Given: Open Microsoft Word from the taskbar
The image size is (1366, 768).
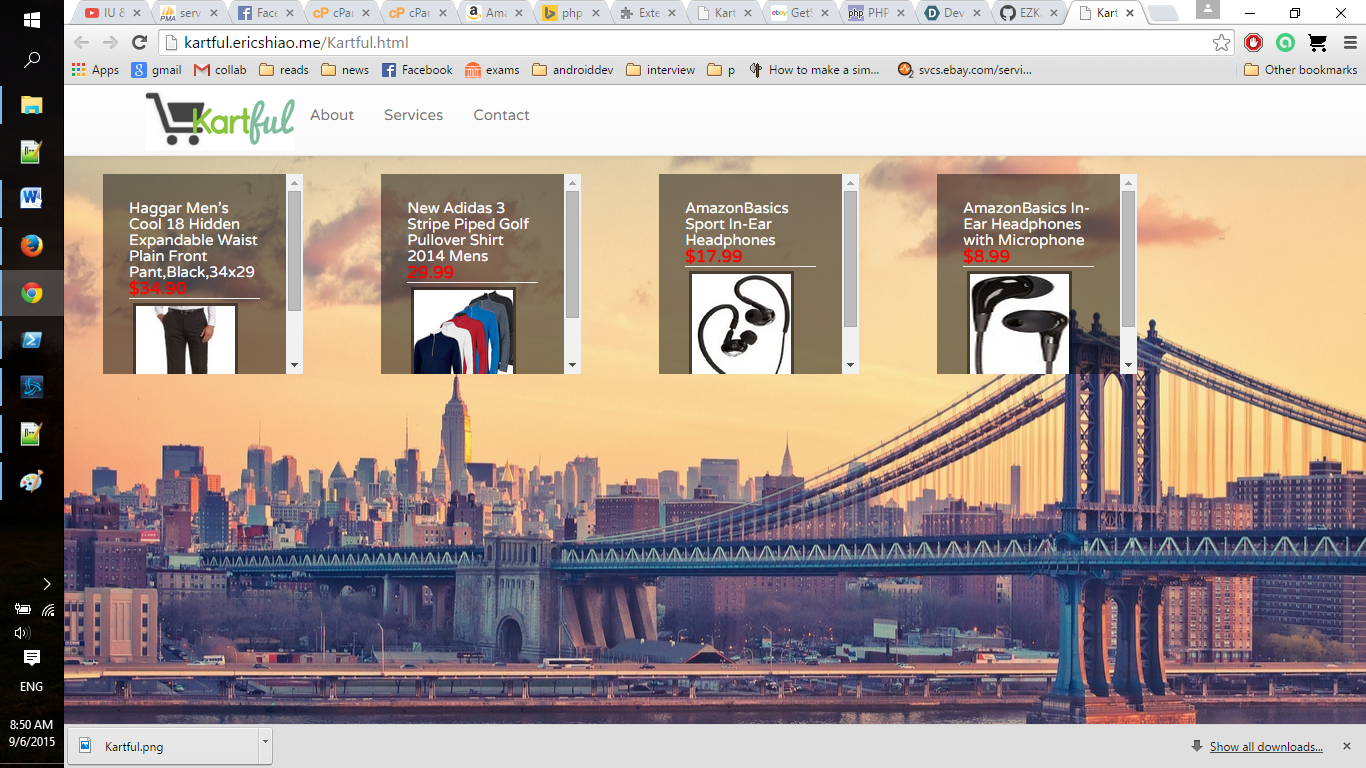Looking at the screenshot, I should [x=31, y=198].
